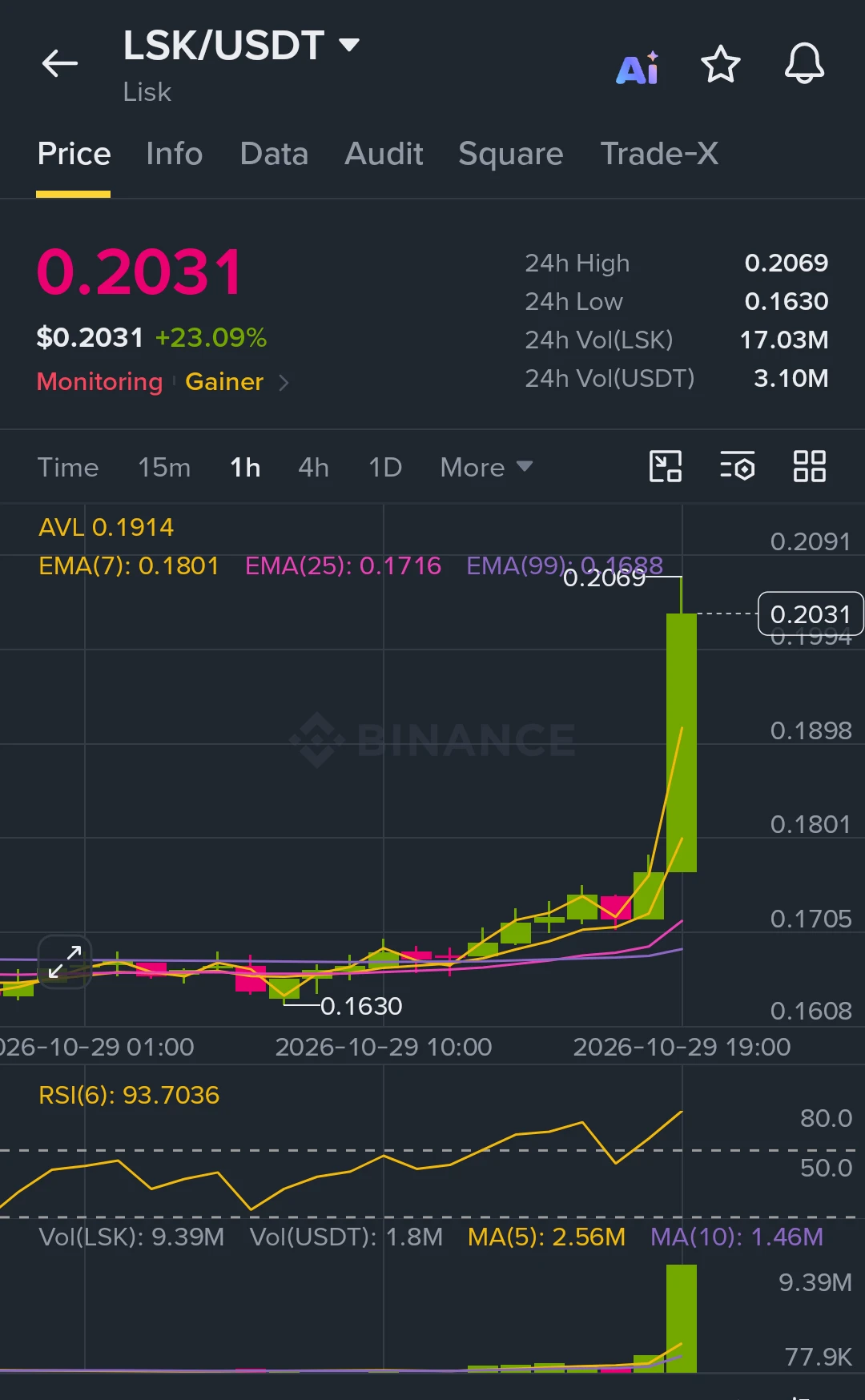Tap the Gainer tag

point(224,382)
